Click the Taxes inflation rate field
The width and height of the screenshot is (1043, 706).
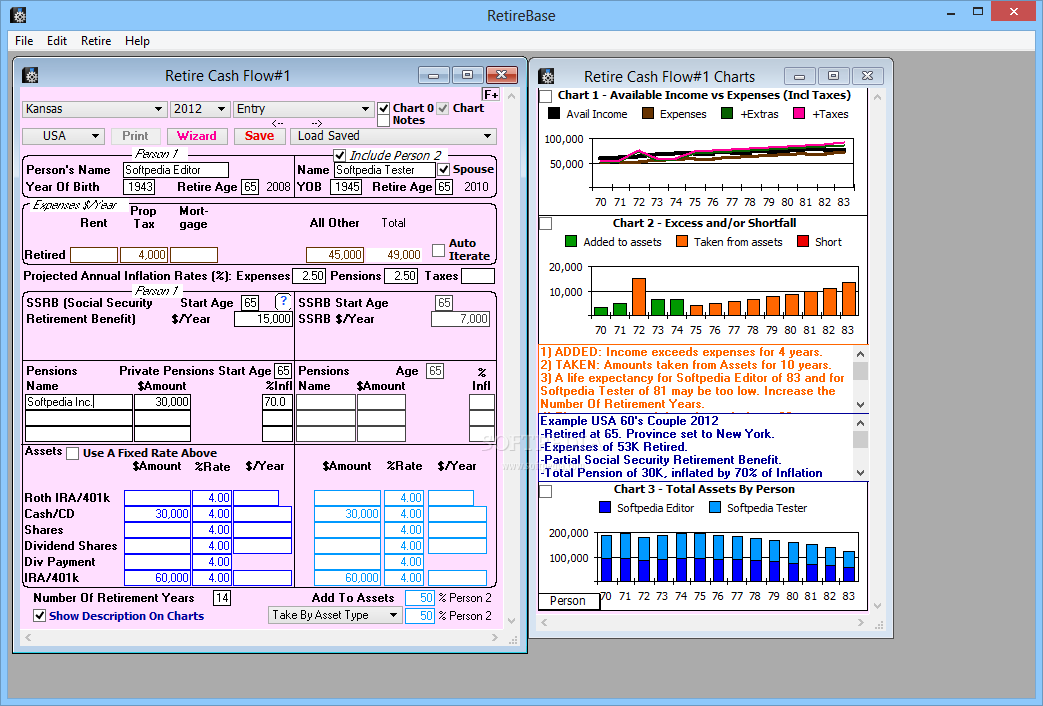point(478,275)
